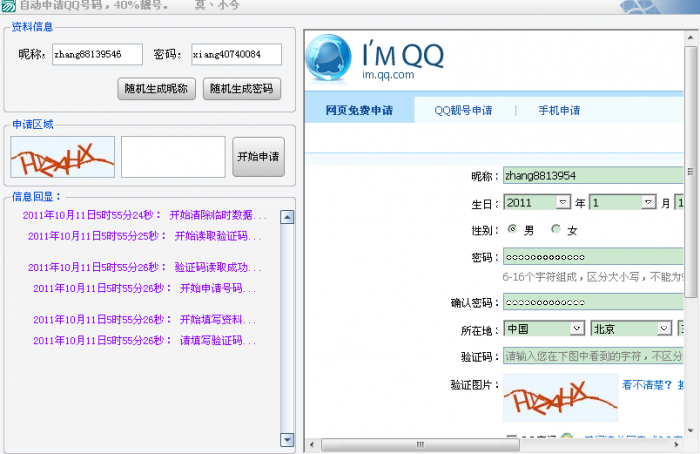Click the empty captcha input box in 申请区域
The image size is (700, 454).
[x=173, y=157]
